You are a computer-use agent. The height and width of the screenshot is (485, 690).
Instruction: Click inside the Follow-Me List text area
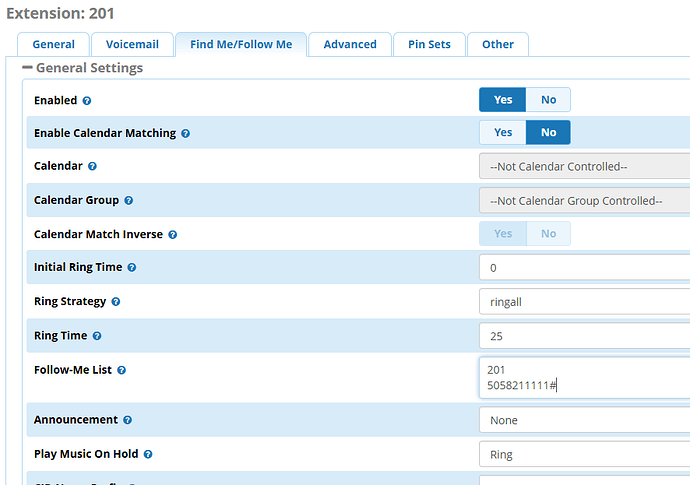point(584,378)
